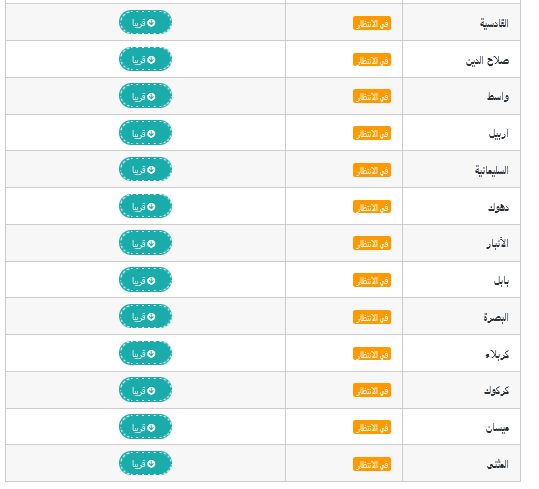
Task: Click the قريبا button for البصرة
Action: [145, 316]
